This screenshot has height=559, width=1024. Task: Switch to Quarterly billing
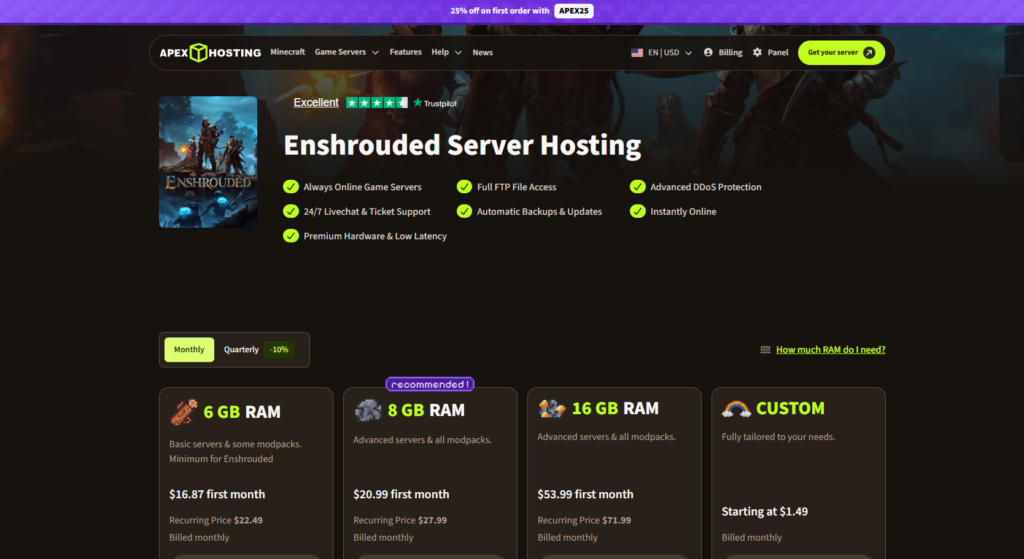(x=241, y=349)
